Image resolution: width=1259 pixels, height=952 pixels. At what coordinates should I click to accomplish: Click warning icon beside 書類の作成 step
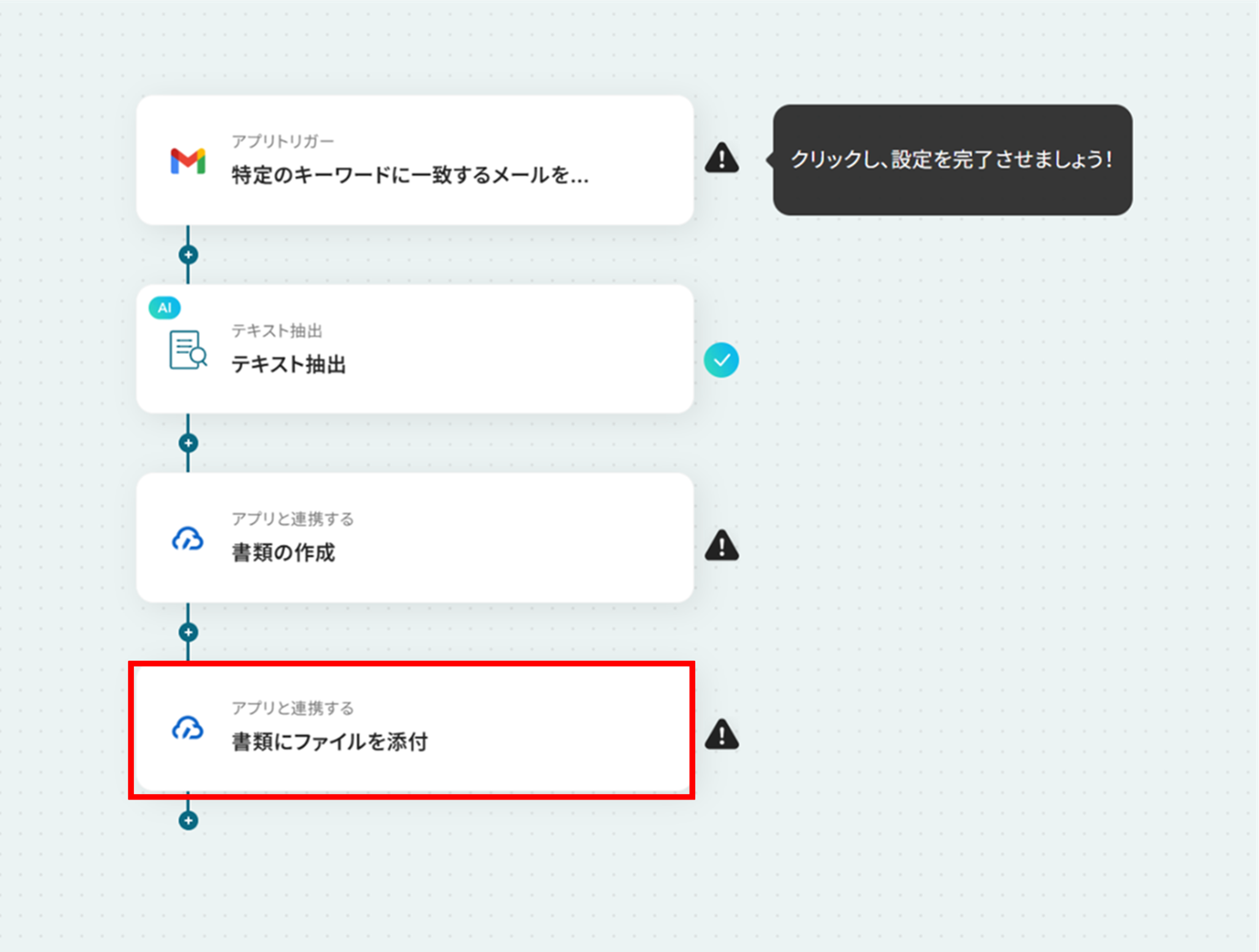tap(721, 546)
